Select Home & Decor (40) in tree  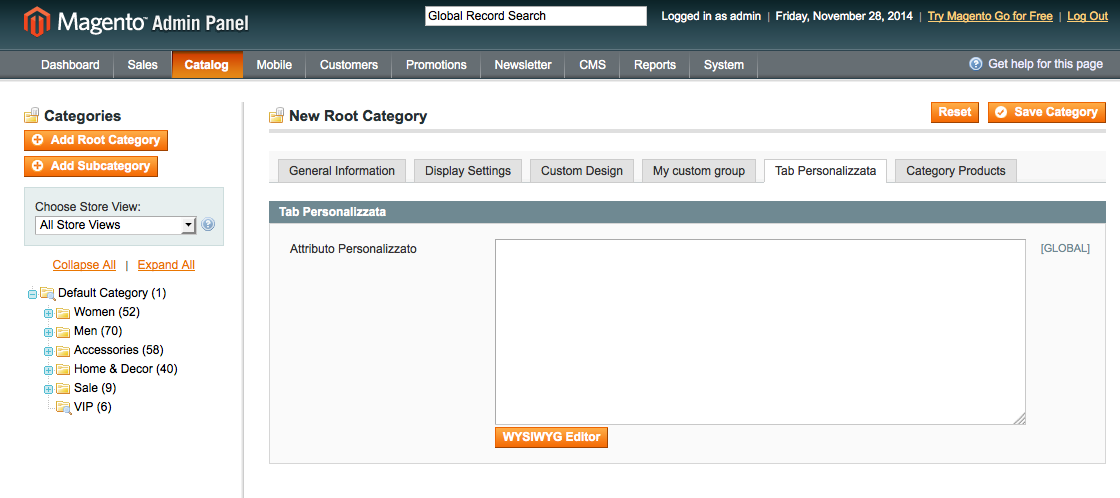[x=126, y=369]
